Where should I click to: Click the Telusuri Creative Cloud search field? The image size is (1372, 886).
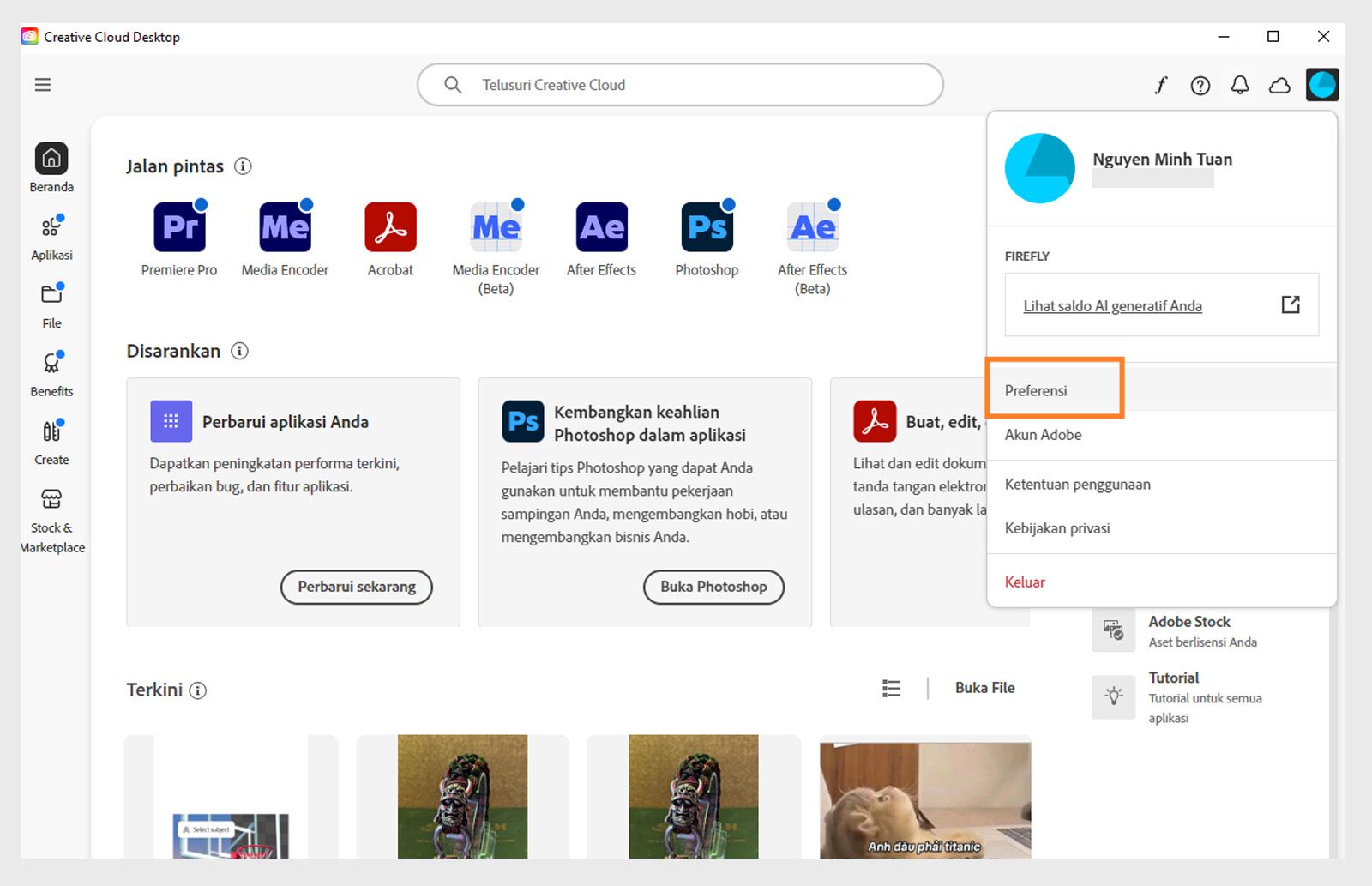679,85
